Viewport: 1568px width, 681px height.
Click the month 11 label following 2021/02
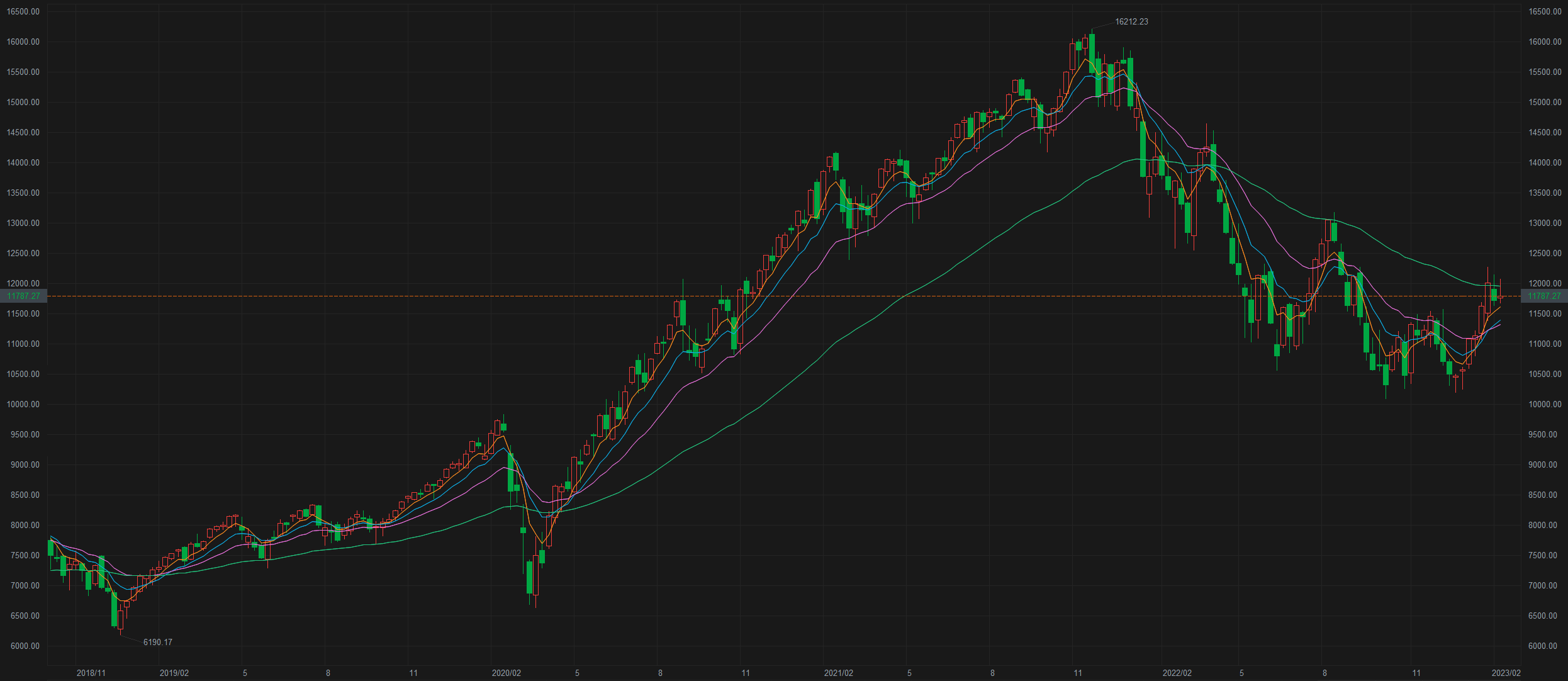(x=1078, y=673)
